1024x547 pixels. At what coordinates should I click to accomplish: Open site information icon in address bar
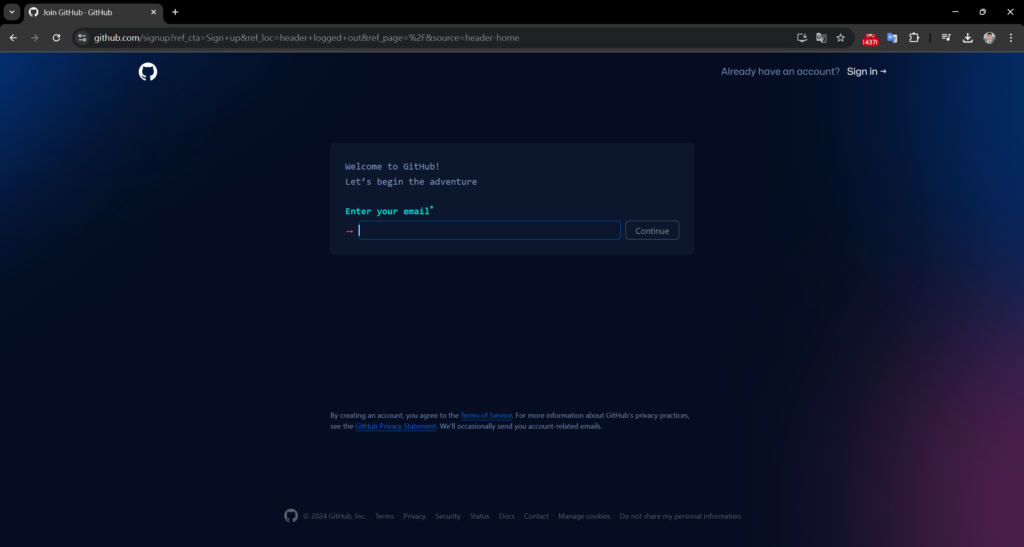click(x=82, y=38)
